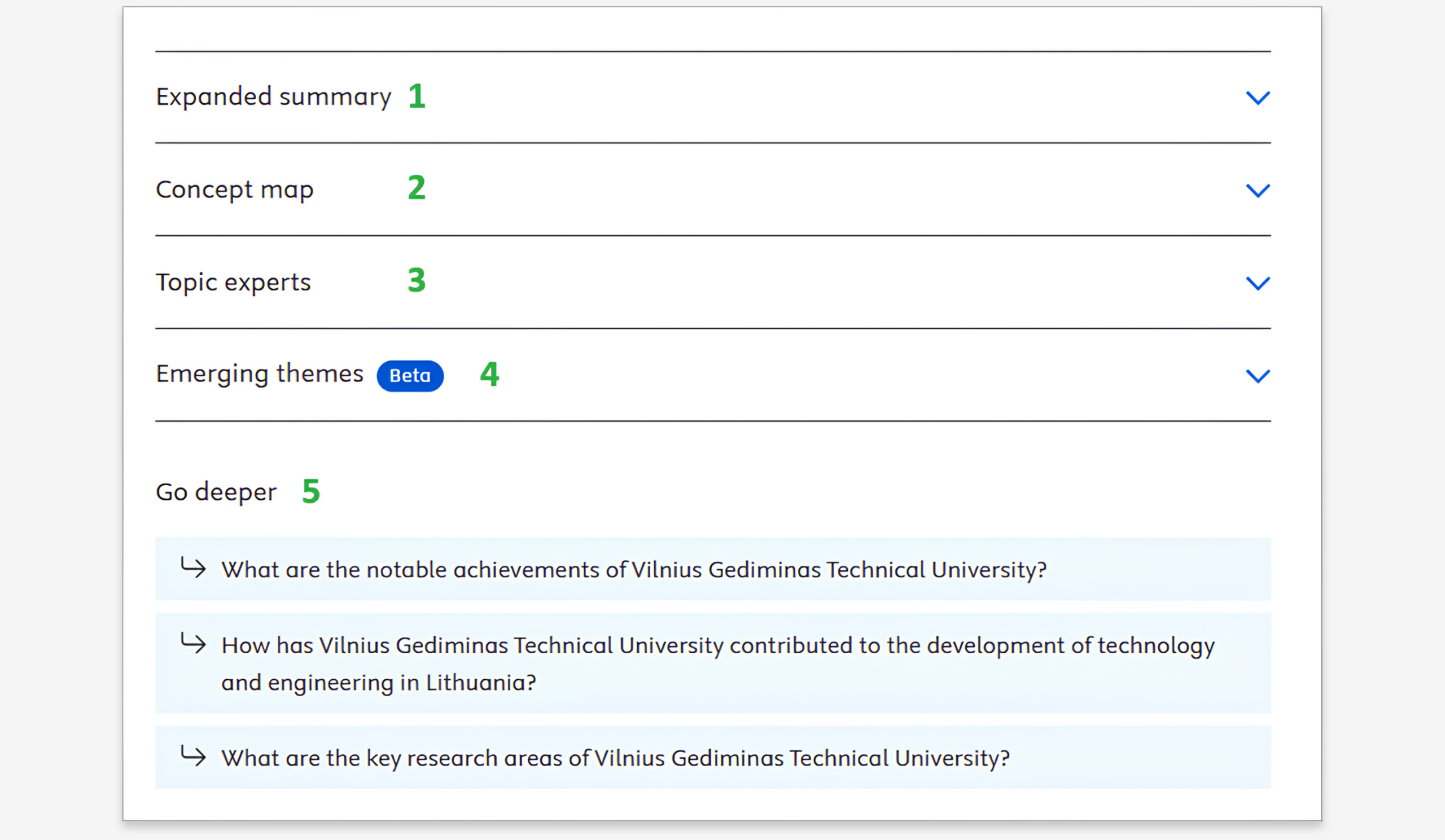Click the Beta badge beside Emerging themes

pos(410,376)
